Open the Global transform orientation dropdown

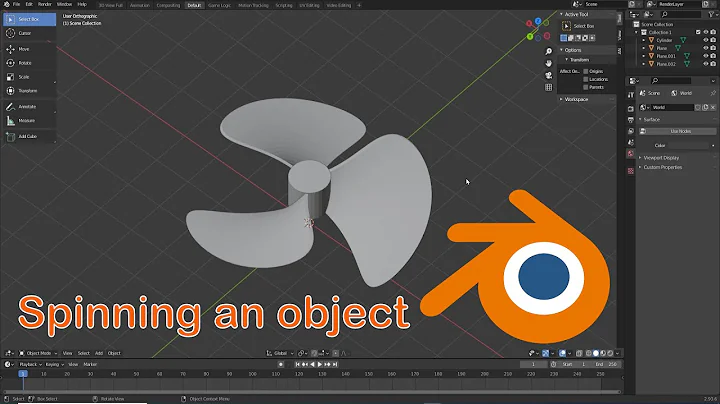click(x=280, y=353)
